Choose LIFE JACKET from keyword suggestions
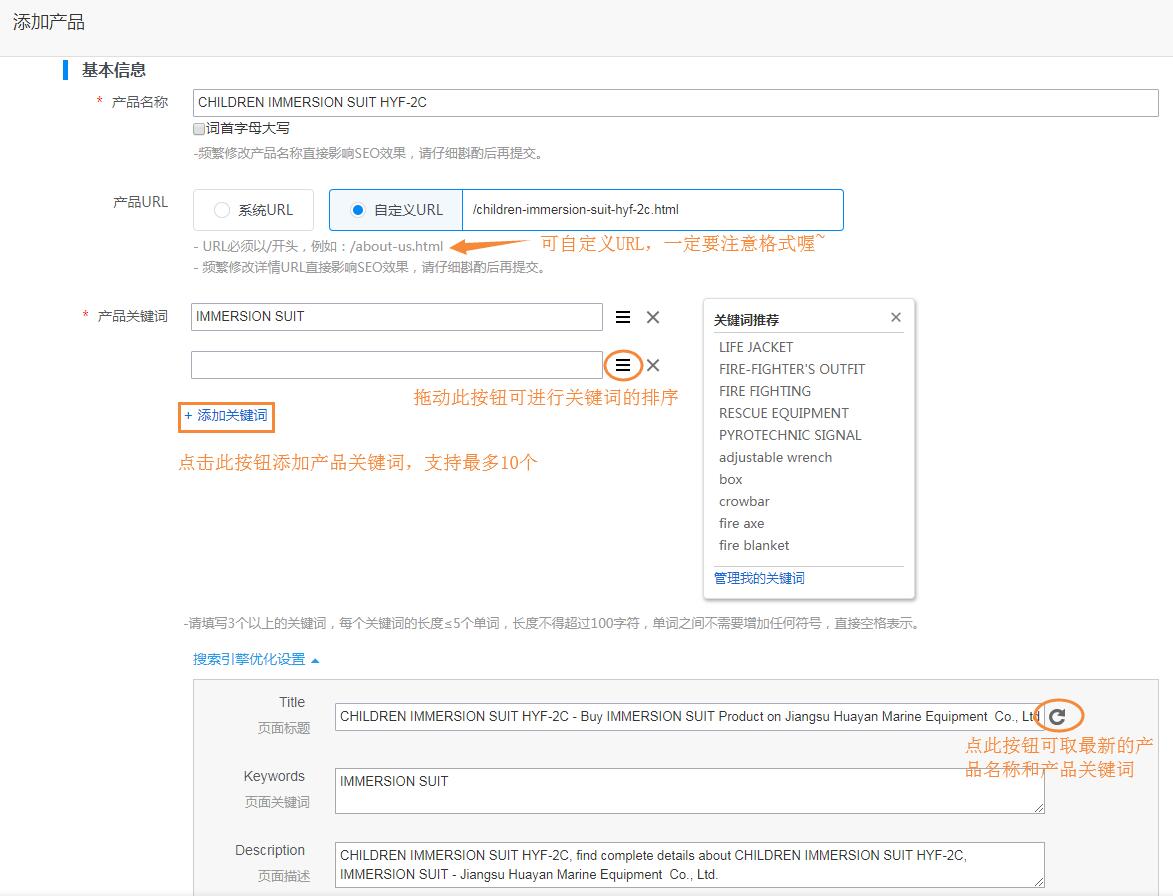Screen dimensions: 1173x896 (756, 347)
